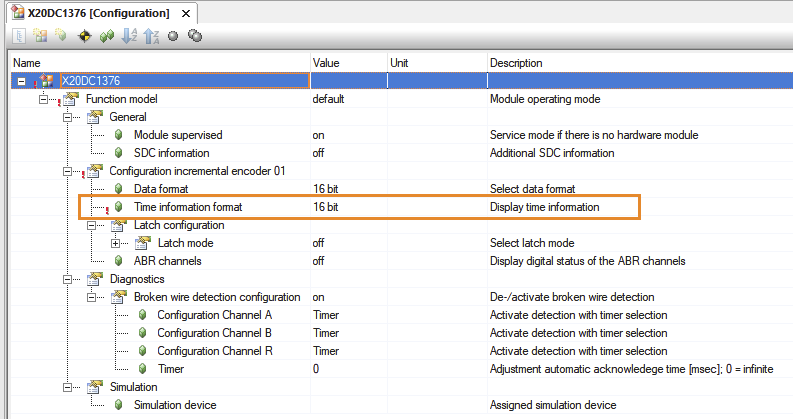Screen dimensions: 793x419
Task: Click the double gray spheres toolbar icon
Action: coord(195,36)
